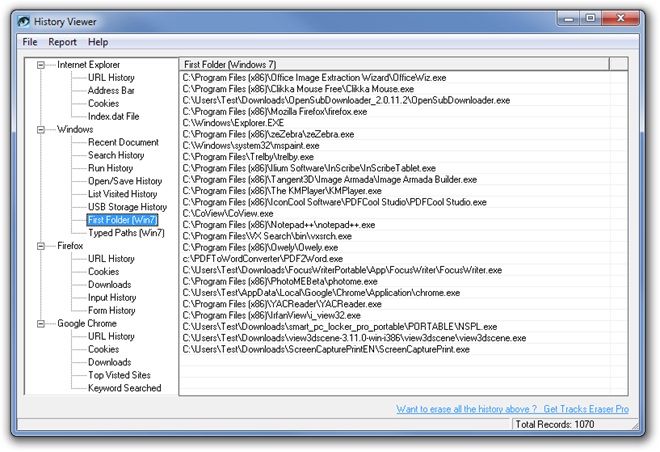
Task: Select Keyword Searched item
Action: click(125, 388)
